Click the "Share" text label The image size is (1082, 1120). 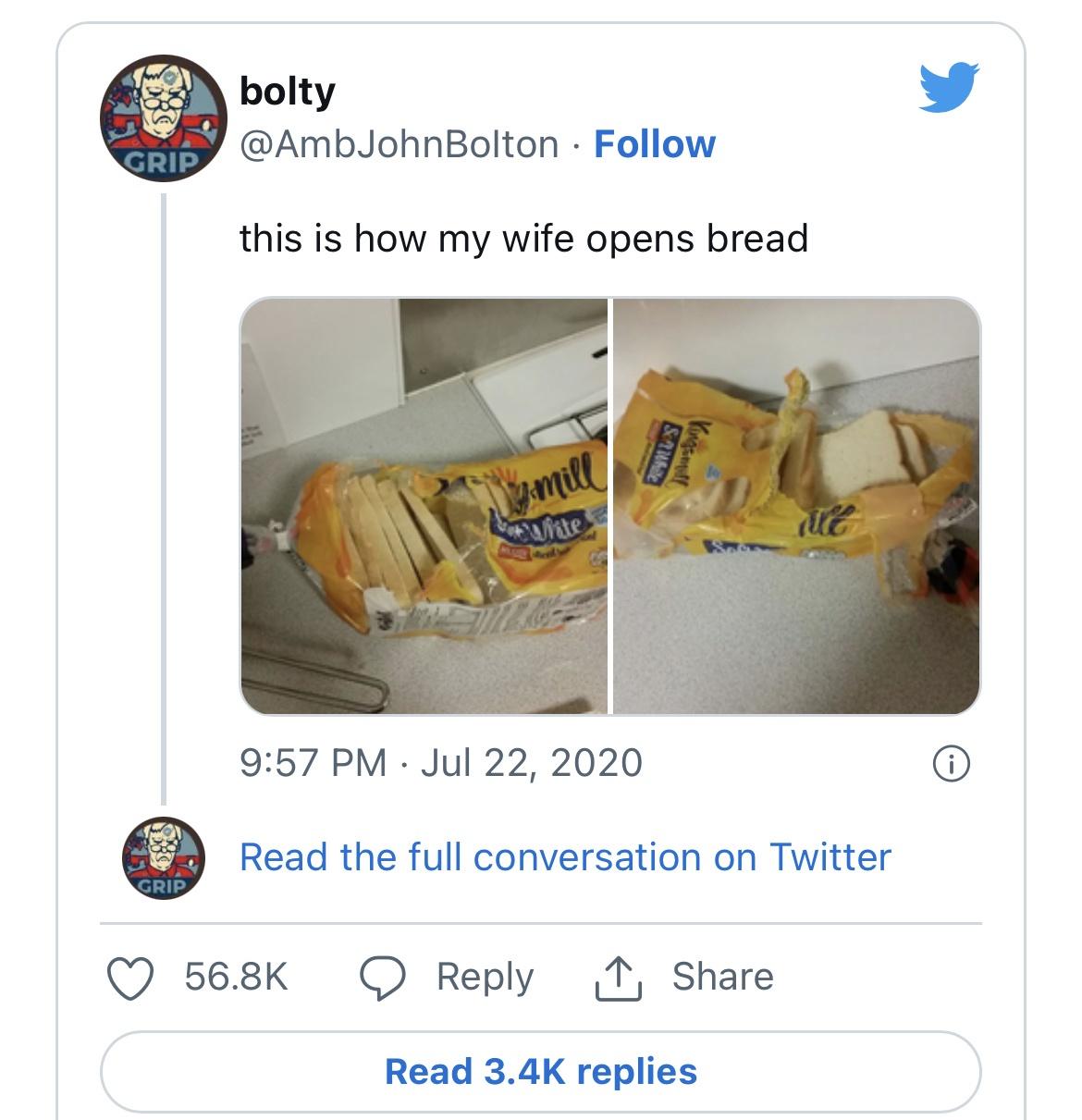(x=722, y=977)
